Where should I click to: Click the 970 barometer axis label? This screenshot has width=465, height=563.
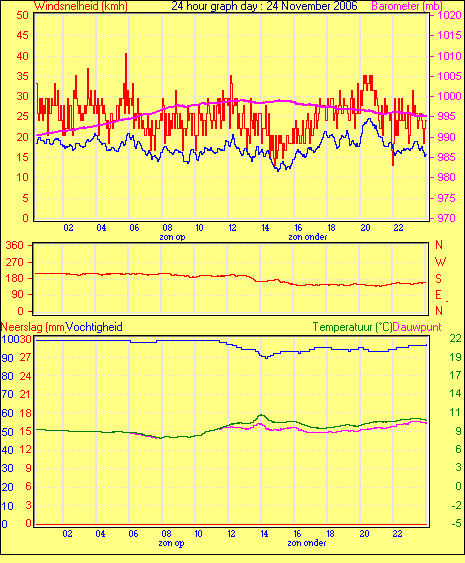(447, 218)
